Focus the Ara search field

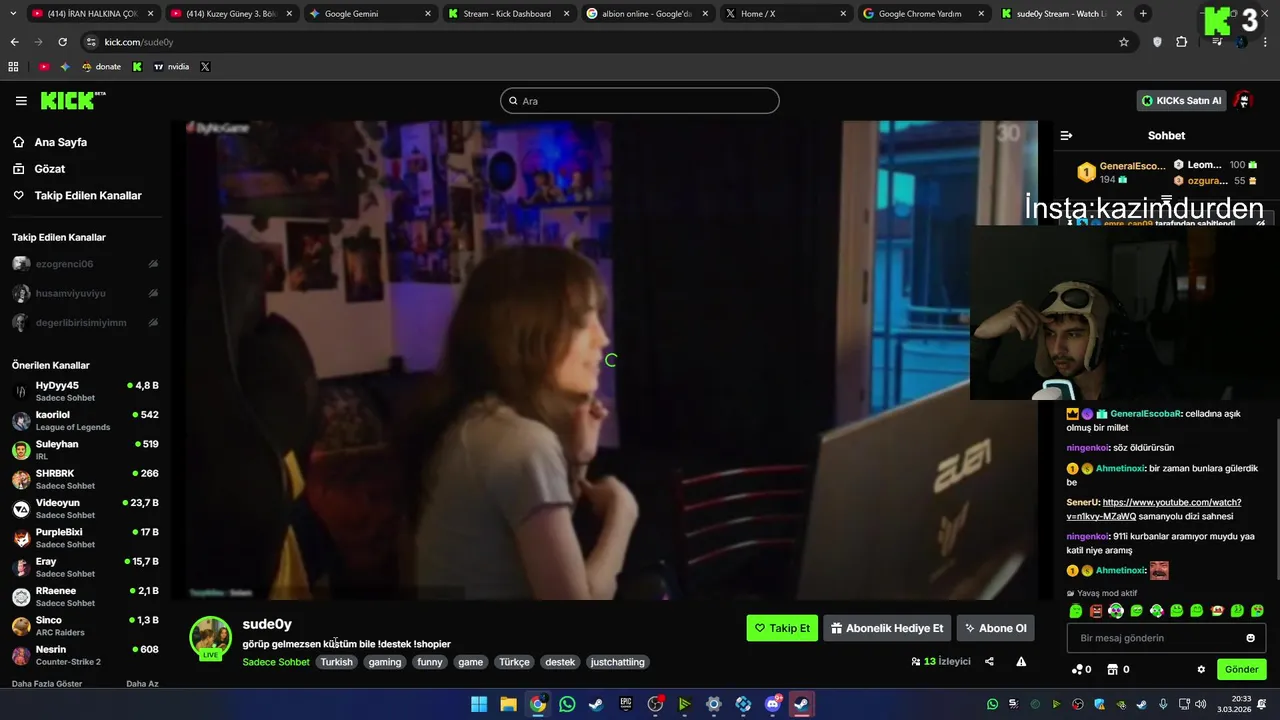640,101
